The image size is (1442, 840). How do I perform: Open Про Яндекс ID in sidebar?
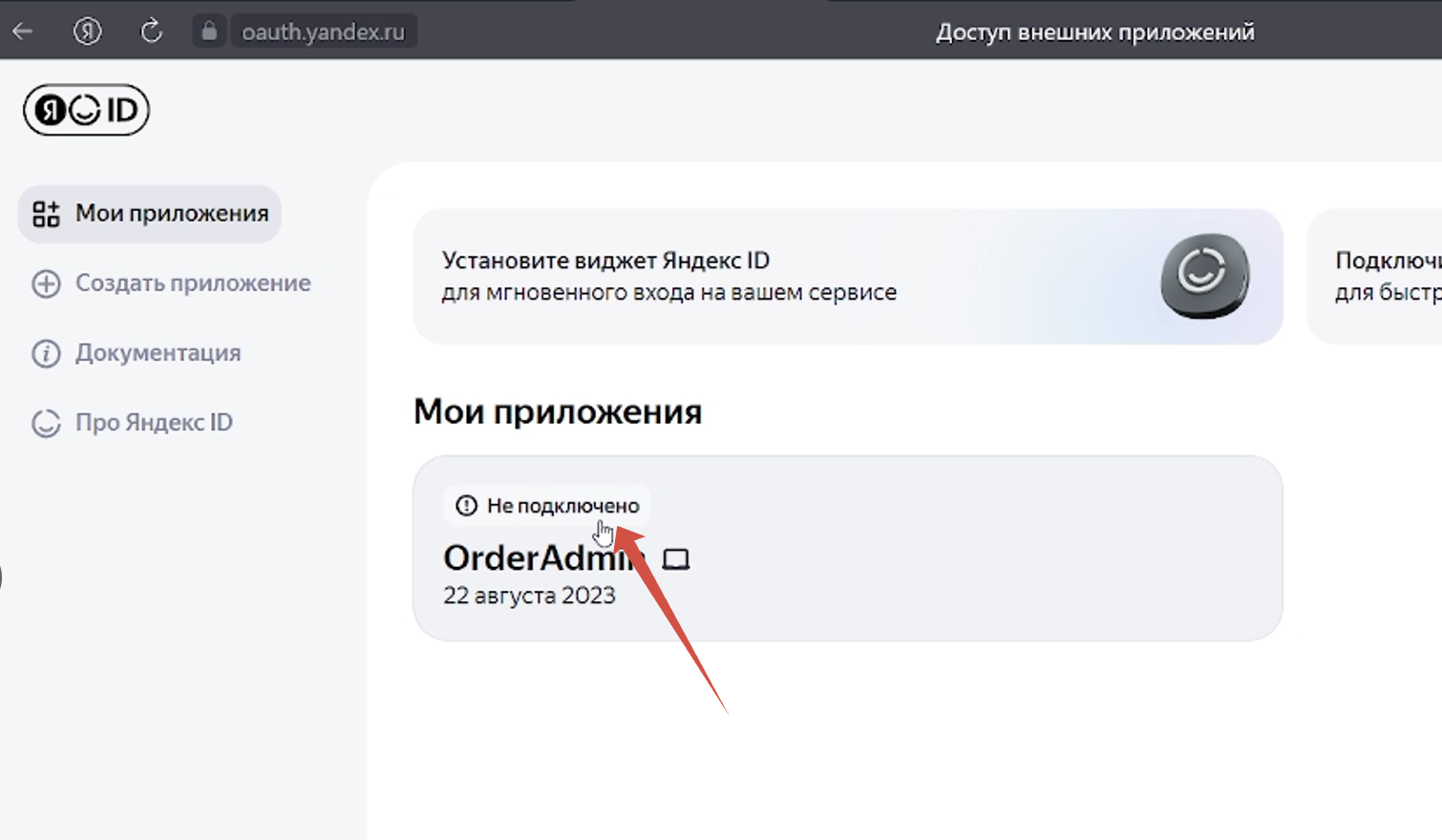tap(132, 423)
